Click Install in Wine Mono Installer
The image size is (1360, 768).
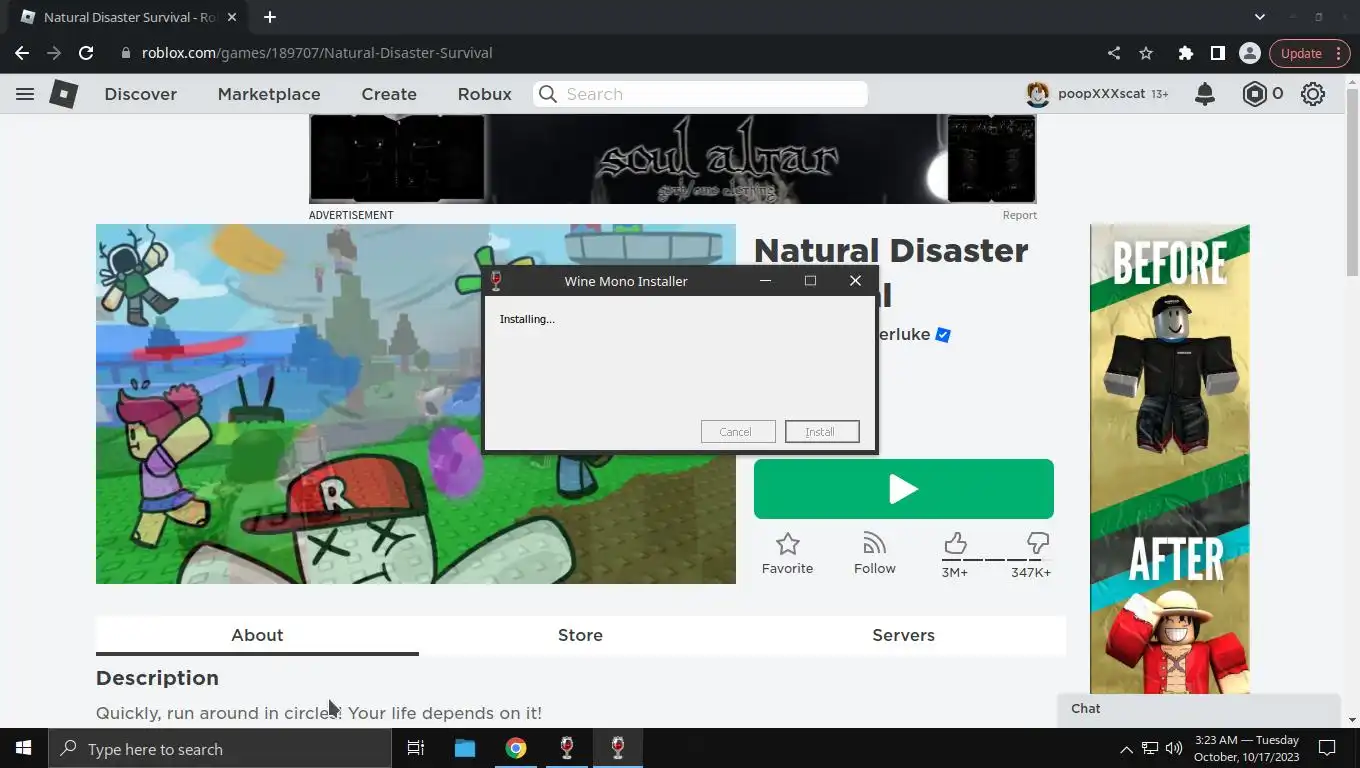[x=822, y=432]
